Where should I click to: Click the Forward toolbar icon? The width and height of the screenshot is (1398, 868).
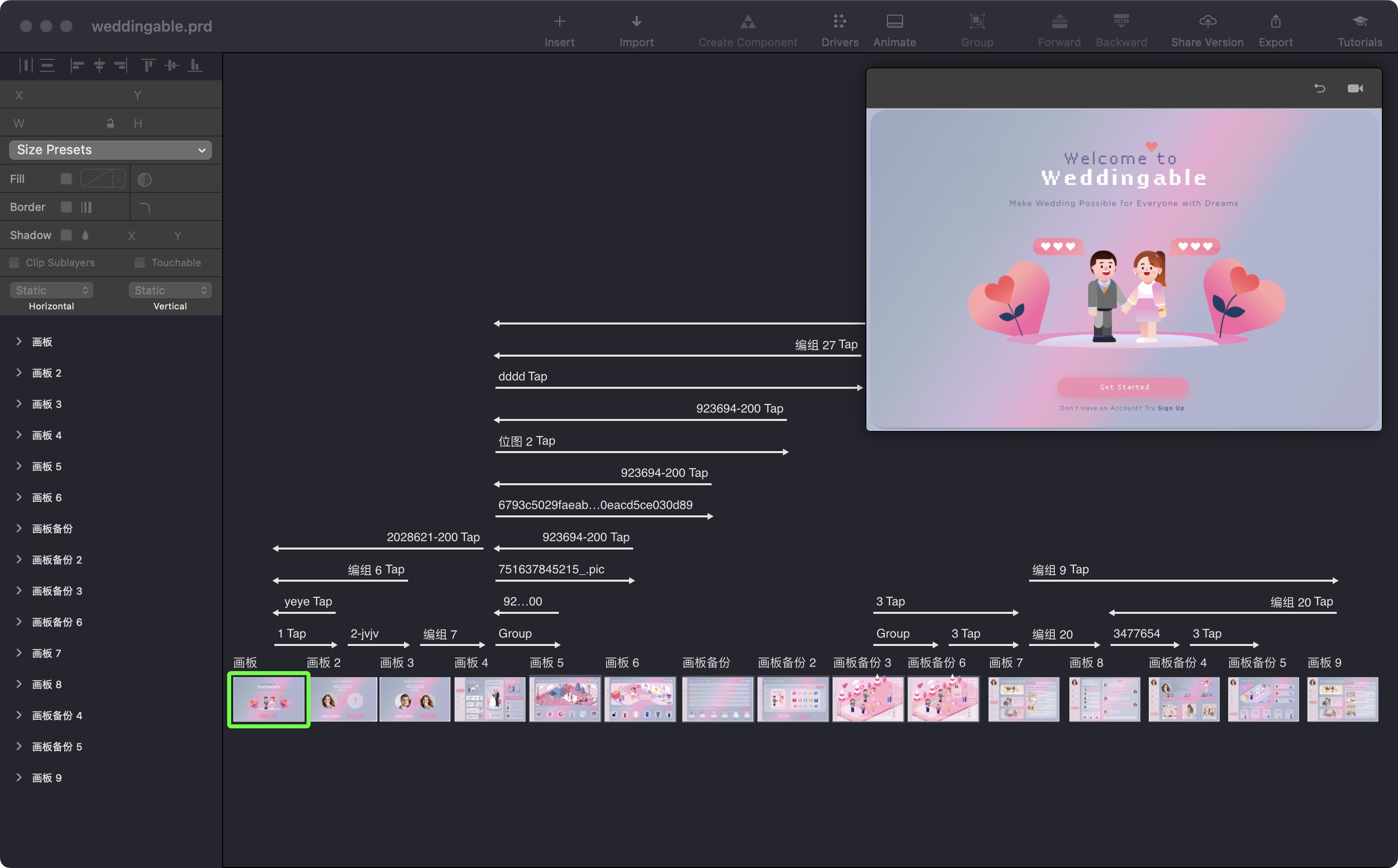click(1059, 22)
